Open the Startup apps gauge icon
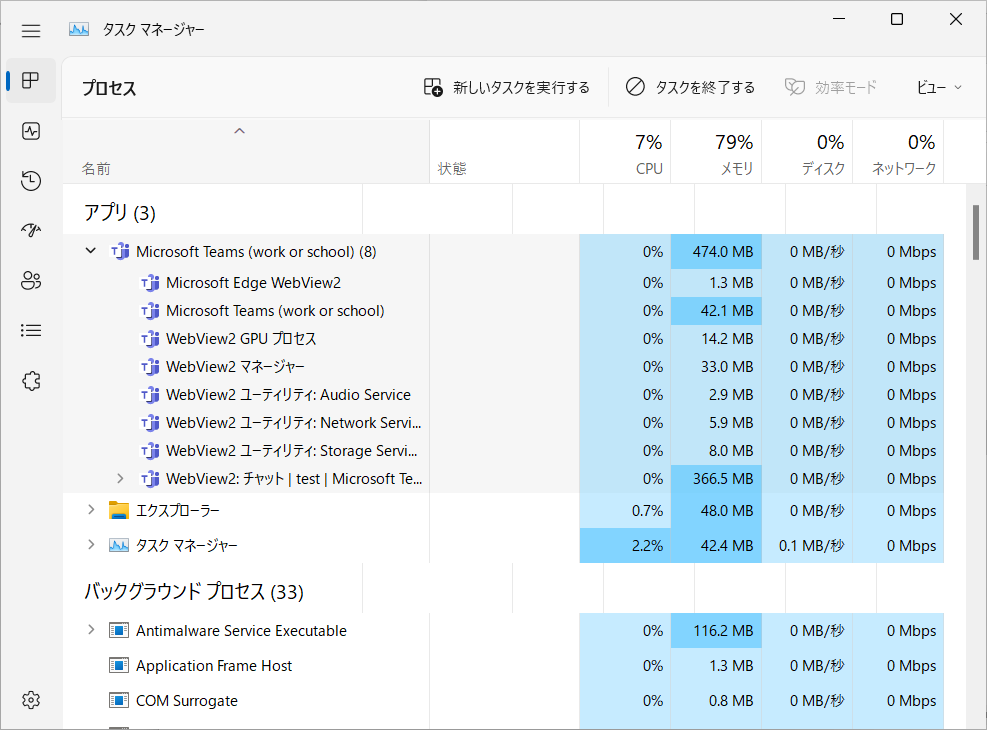Viewport: 987px width, 730px height. (x=31, y=230)
